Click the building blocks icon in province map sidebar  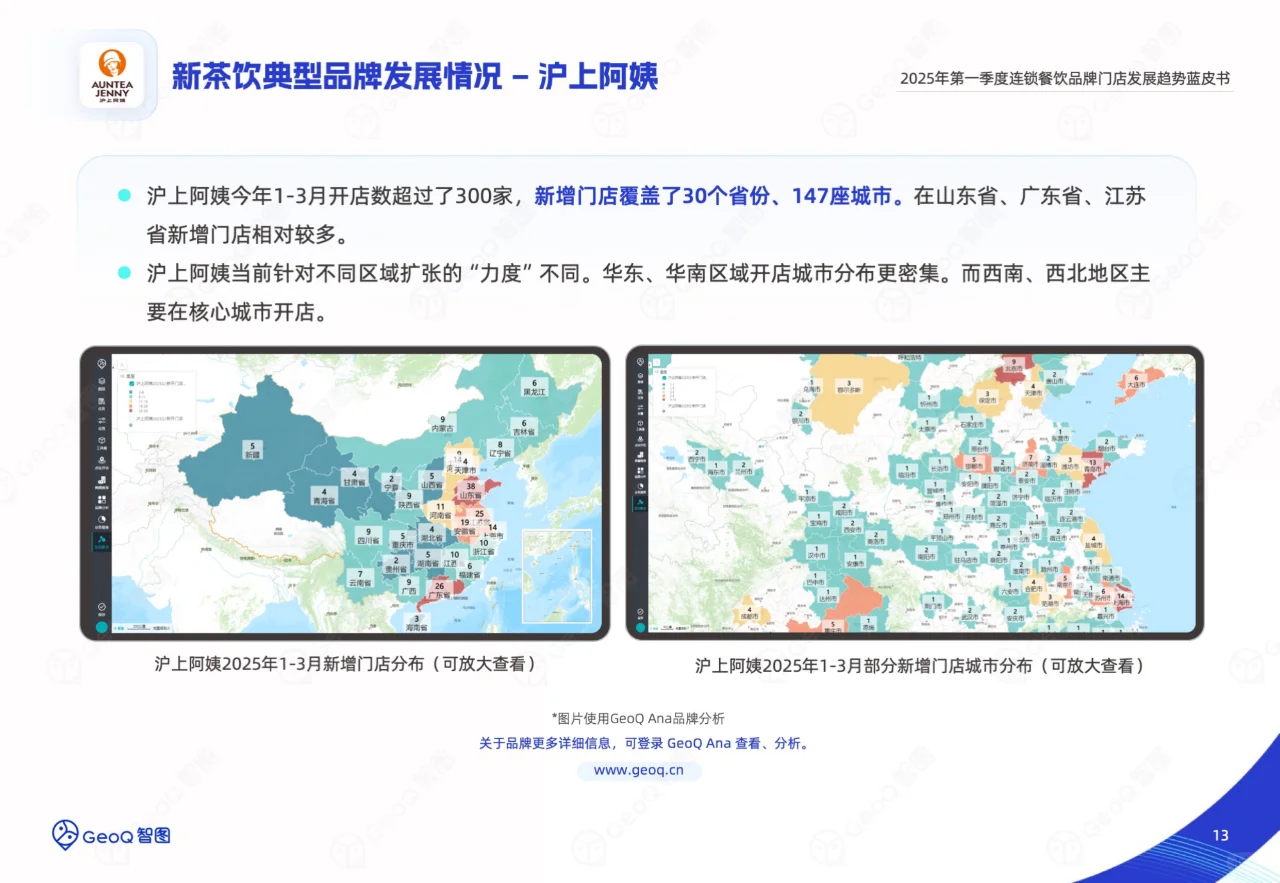point(101,481)
